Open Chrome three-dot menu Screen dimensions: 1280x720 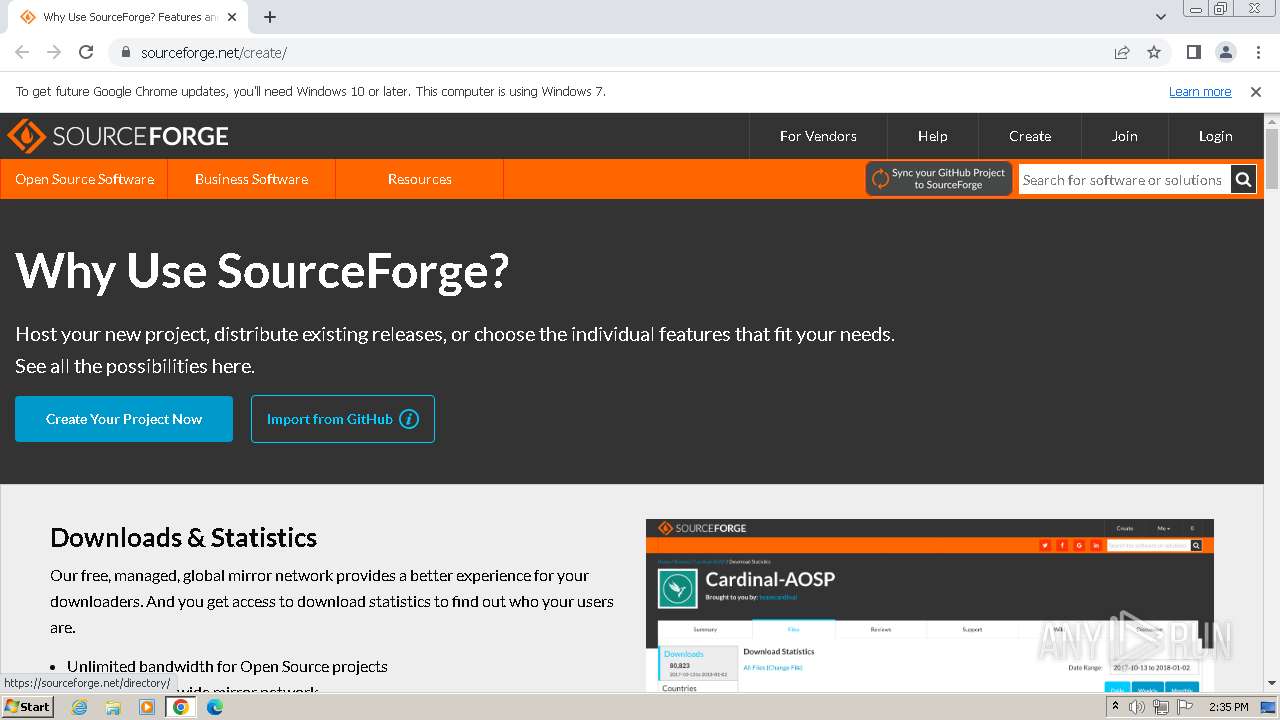click(x=1258, y=52)
